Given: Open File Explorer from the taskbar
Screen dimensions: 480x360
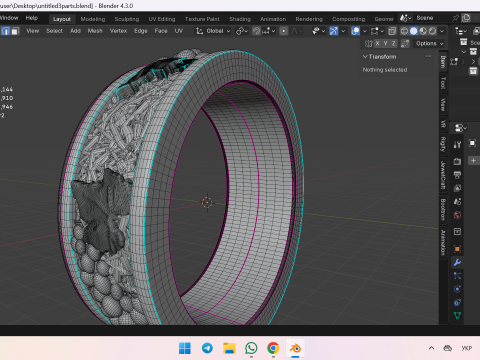Looking at the screenshot, I should (229, 348).
